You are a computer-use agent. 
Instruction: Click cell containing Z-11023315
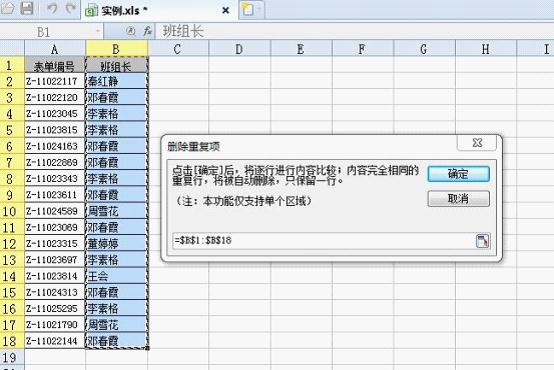tap(55, 243)
